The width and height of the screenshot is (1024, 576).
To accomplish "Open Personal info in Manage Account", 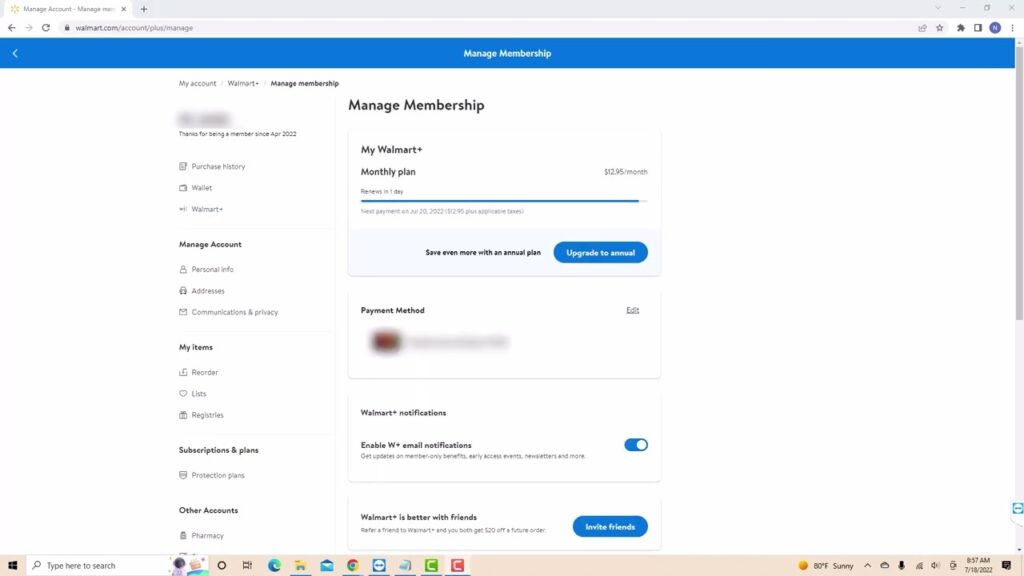I will tap(212, 270).
